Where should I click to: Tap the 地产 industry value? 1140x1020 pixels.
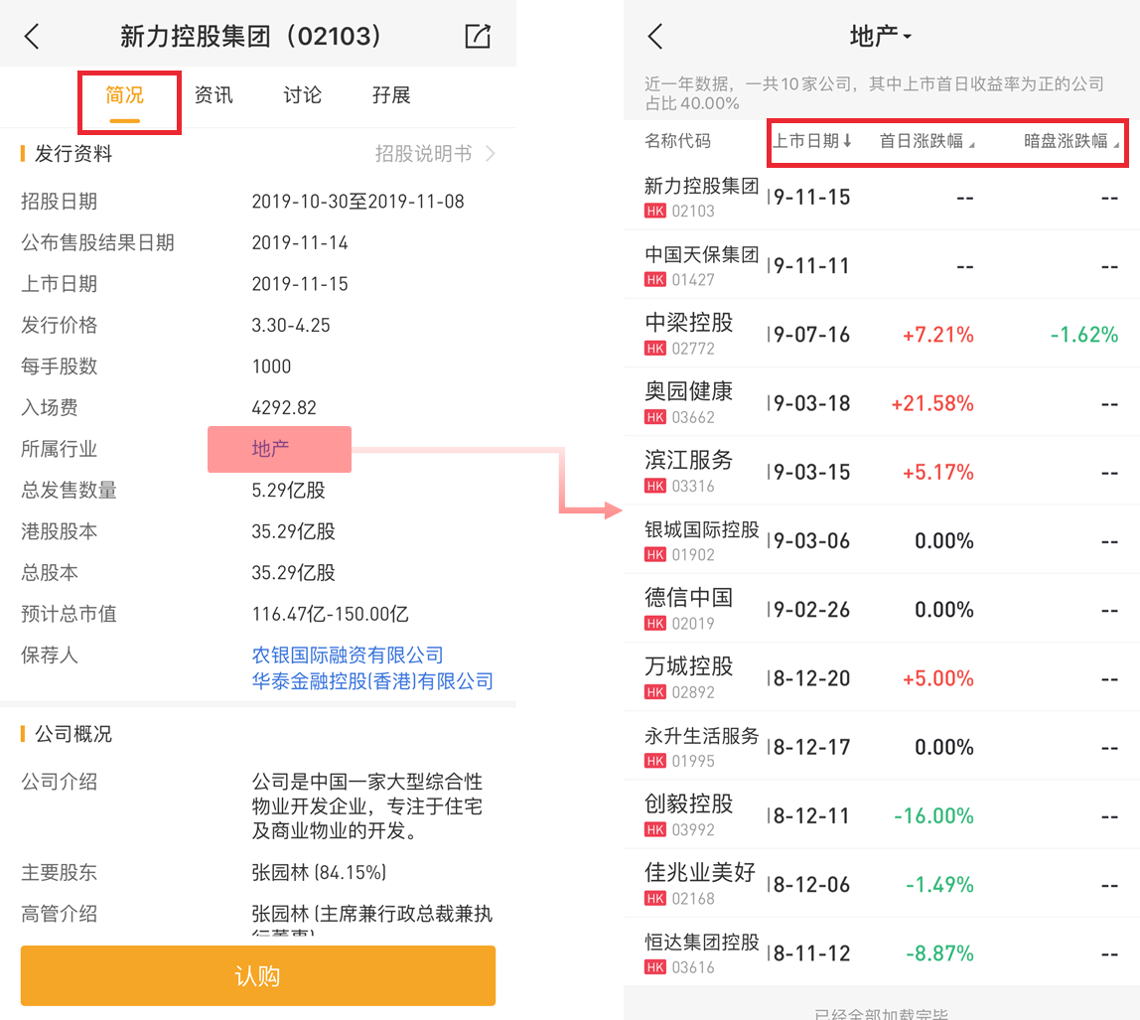[x=270, y=449]
